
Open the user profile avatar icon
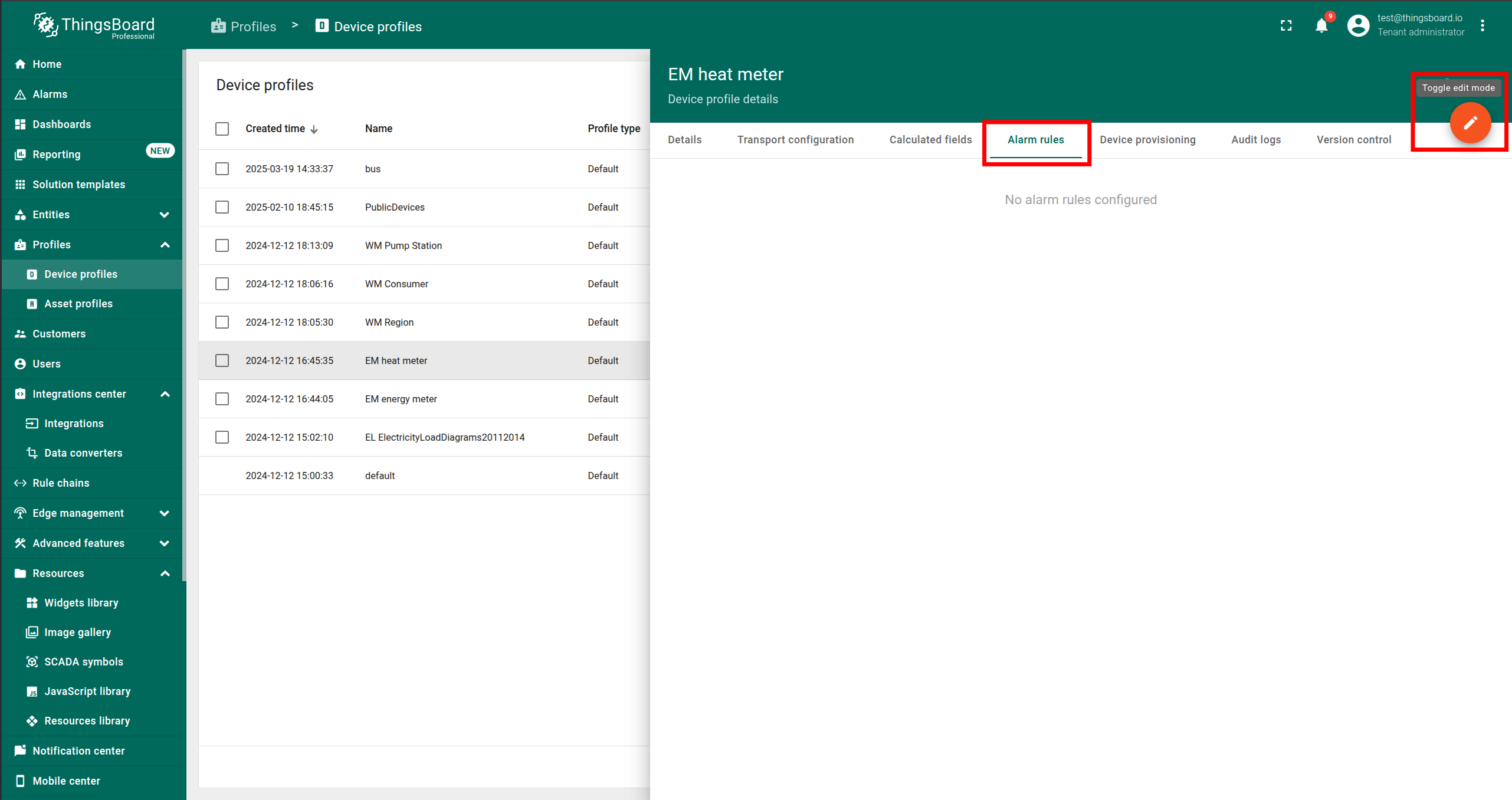tap(1357, 26)
